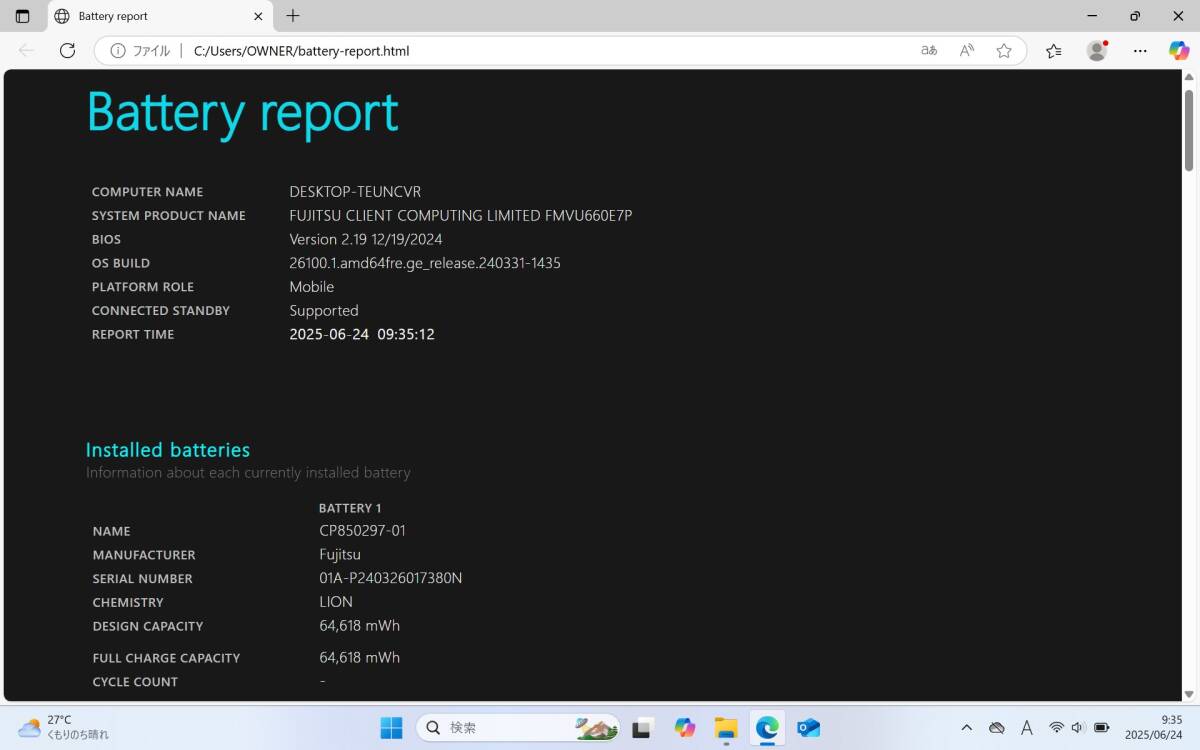The width and height of the screenshot is (1200, 750).
Task: Open clock and date 2025/06/24
Action: pyautogui.click(x=1153, y=727)
